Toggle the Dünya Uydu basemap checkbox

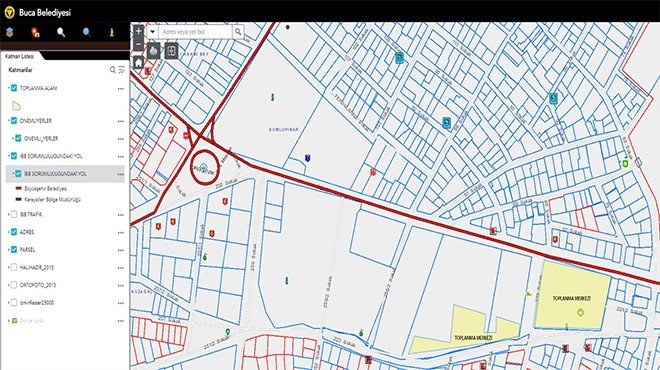[x=14, y=320]
